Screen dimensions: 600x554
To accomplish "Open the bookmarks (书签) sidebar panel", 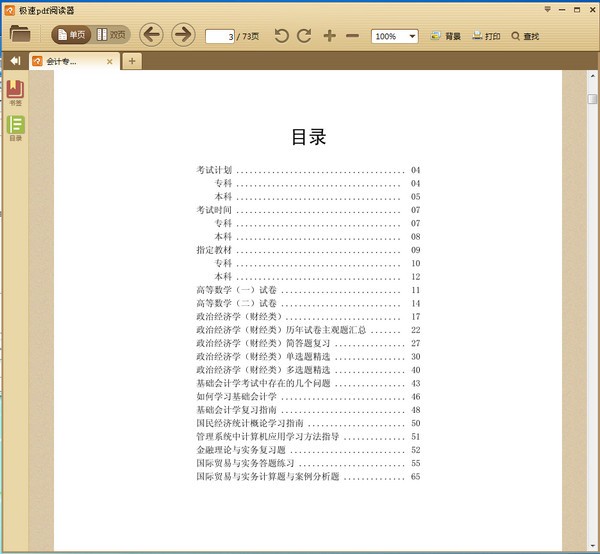I will coord(16,93).
